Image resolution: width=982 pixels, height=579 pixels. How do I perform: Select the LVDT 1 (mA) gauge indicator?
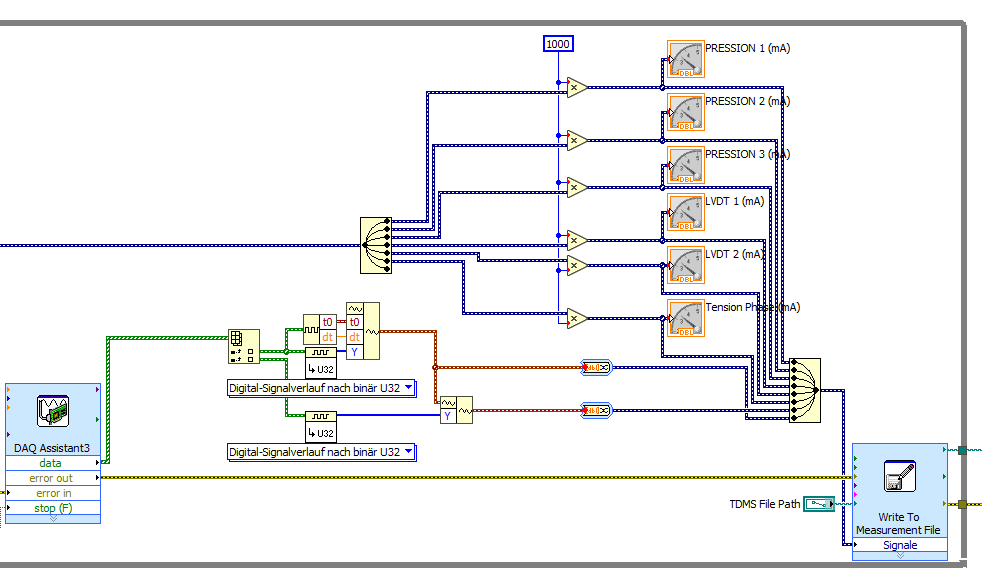click(685, 212)
